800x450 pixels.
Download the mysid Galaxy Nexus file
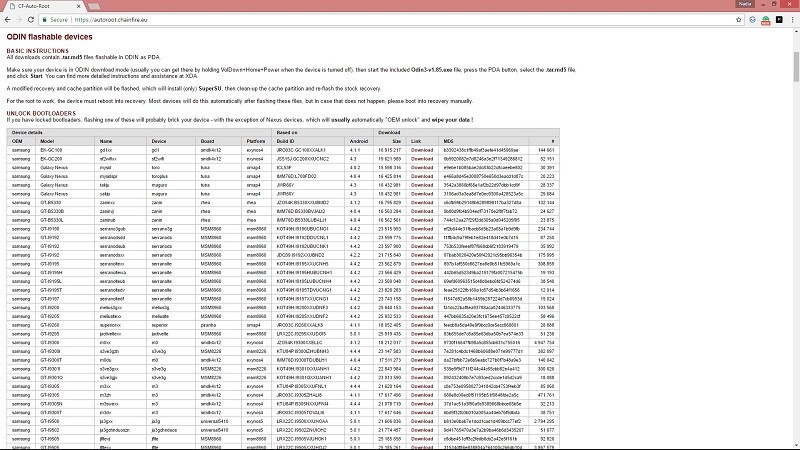422,168
